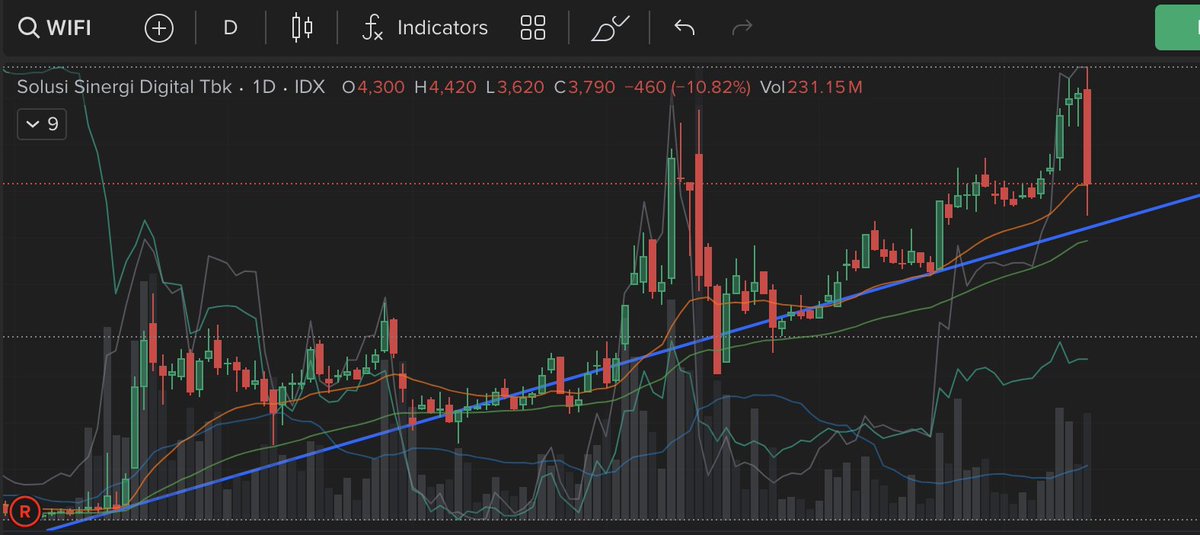
Task: Click the low value L3,620
Action: pos(515,87)
